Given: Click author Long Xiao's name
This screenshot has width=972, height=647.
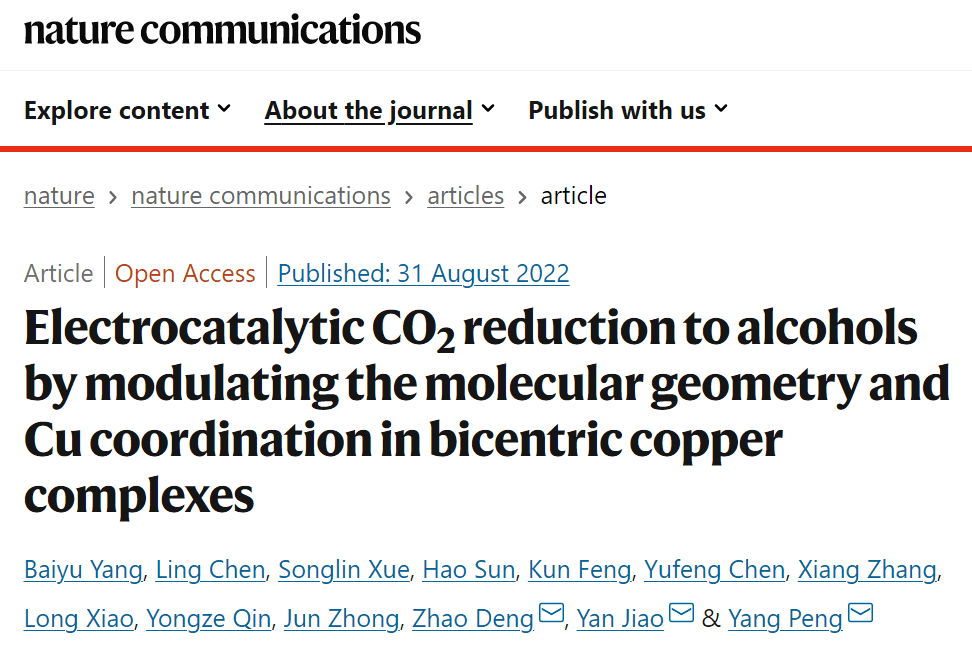Looking at the screenshot, I should coord(78,619).
